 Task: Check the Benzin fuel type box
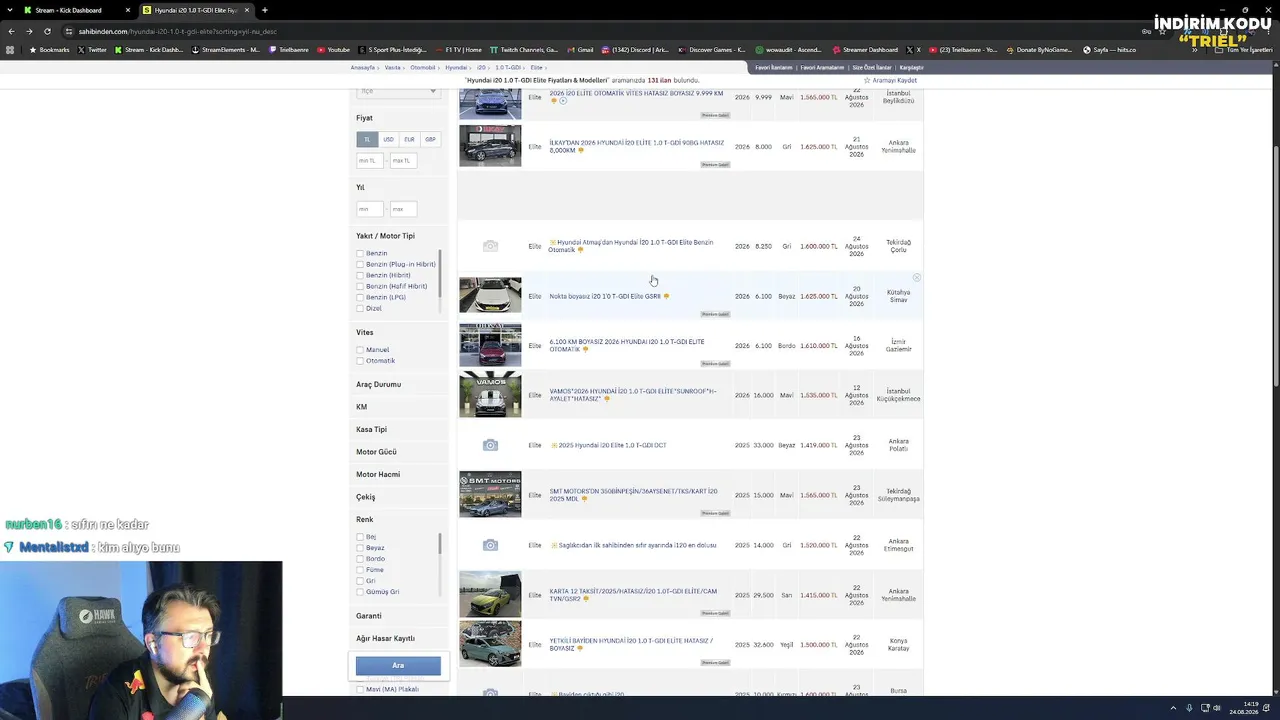(360, 254)
